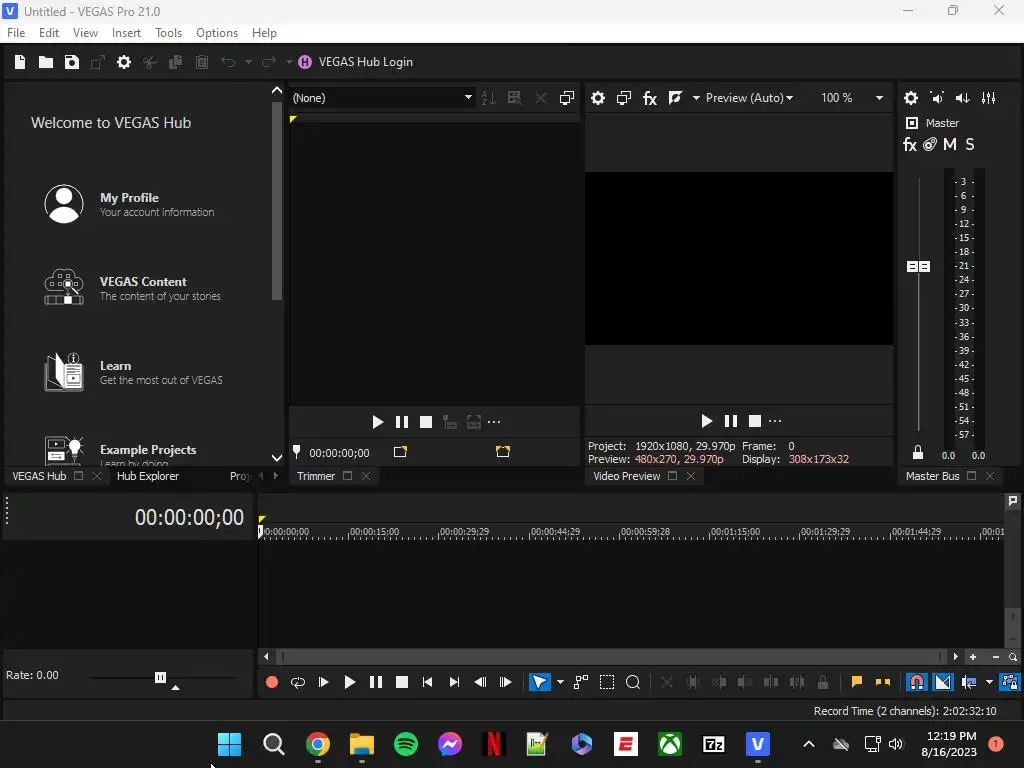This screenshot has height=768, width=1024.
Task: Click the Undo arrow in the toolbar
Action: [x=228, y=62]
